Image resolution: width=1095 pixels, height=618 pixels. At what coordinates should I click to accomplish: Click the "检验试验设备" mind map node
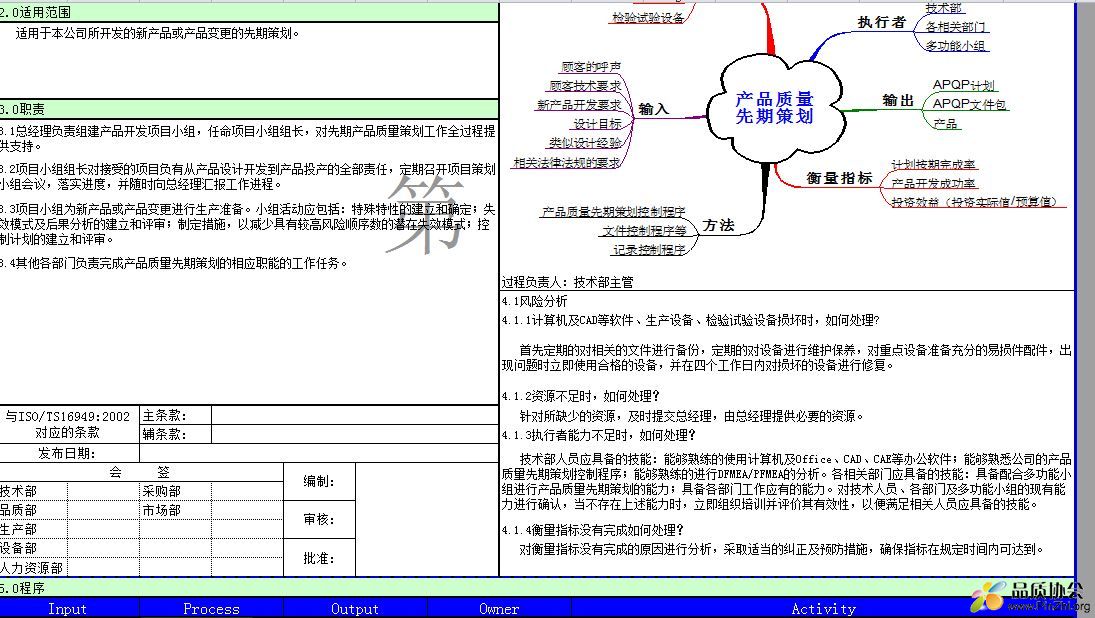pyautogui.click(x=648, y=17)
